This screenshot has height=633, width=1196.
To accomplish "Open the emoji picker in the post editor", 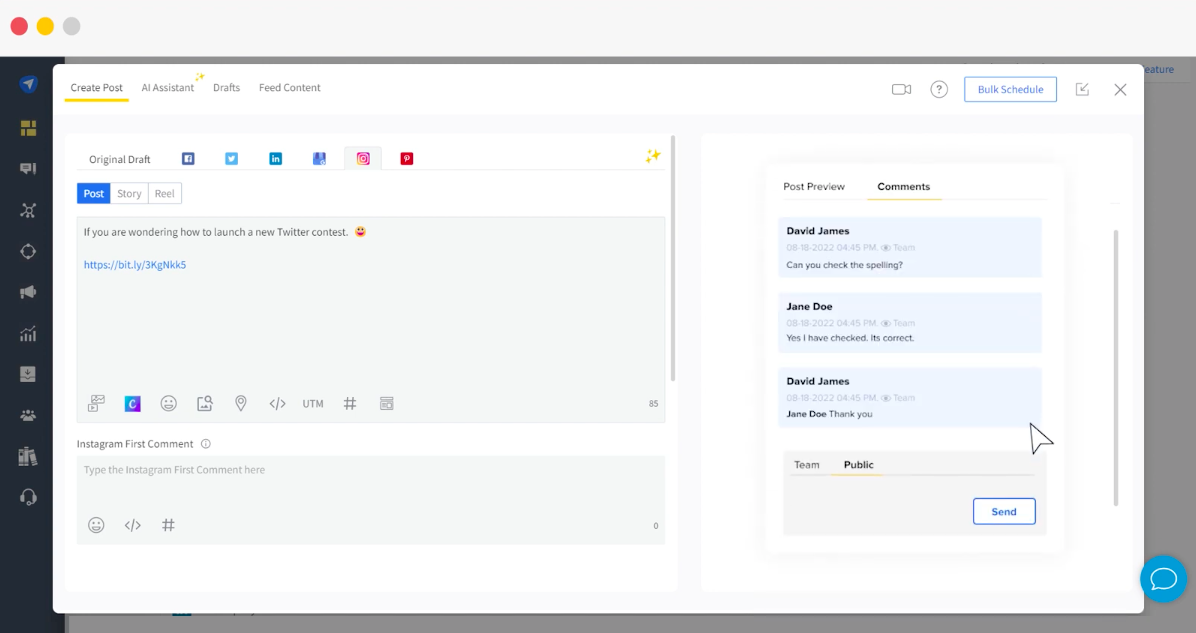I will coord(169,403).
